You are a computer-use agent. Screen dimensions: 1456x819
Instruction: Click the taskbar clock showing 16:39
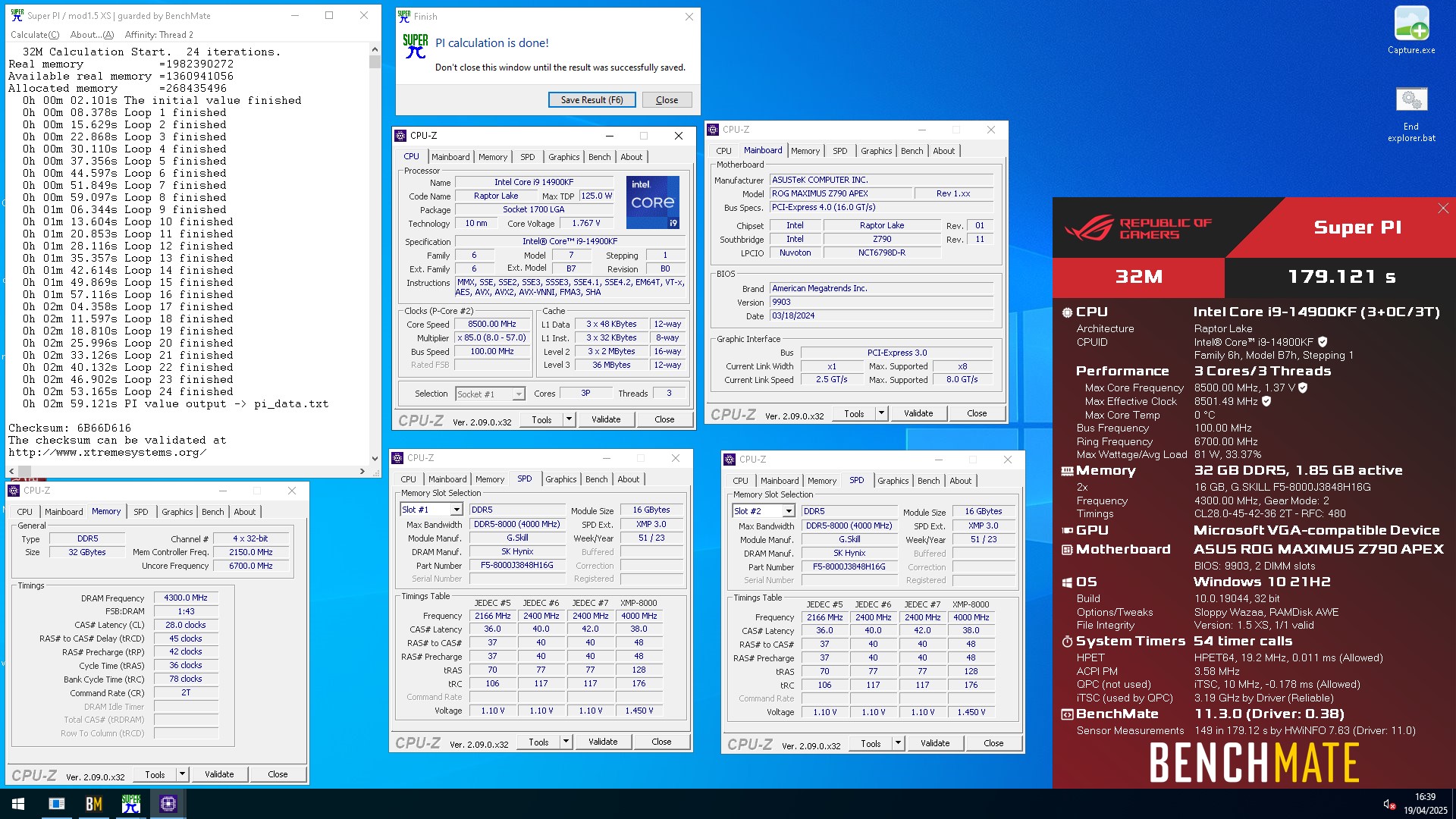coord(1425,804)
